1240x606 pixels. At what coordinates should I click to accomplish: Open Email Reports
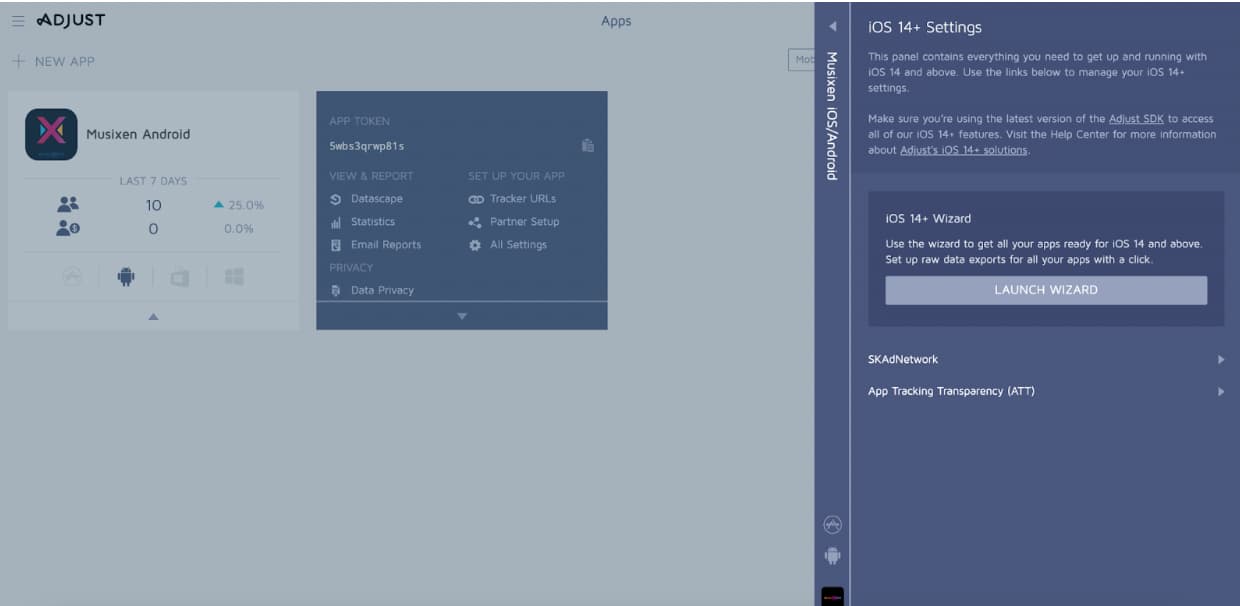386,245
